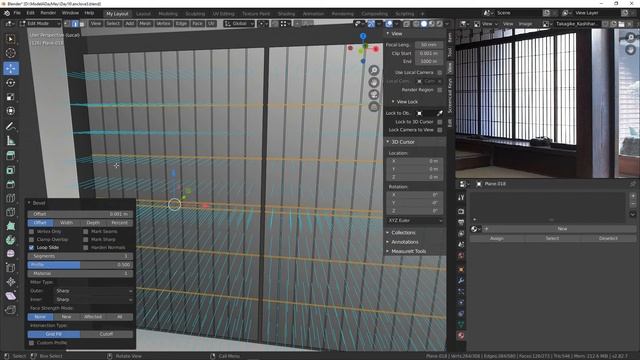Viewport: 640px width, 360px height.
Task: Open the Inner miter type dropdown
Action: pyautogui.click(x=93, y=300)
